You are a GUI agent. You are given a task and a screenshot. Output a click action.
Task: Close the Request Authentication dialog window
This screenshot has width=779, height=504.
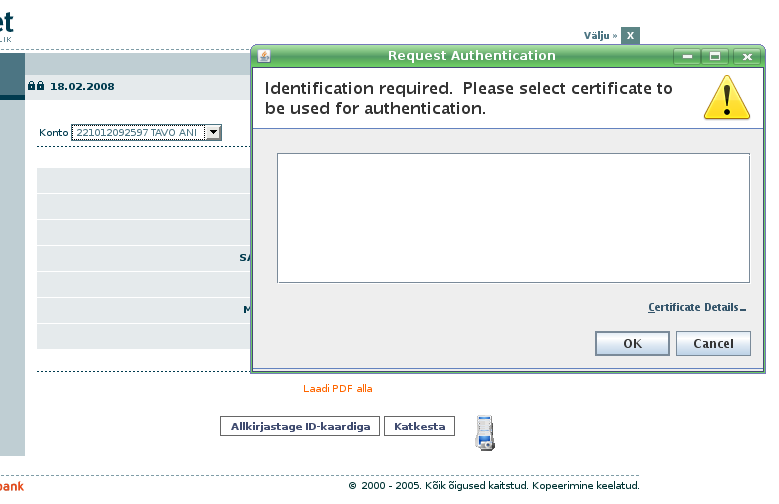coord(747,57)
